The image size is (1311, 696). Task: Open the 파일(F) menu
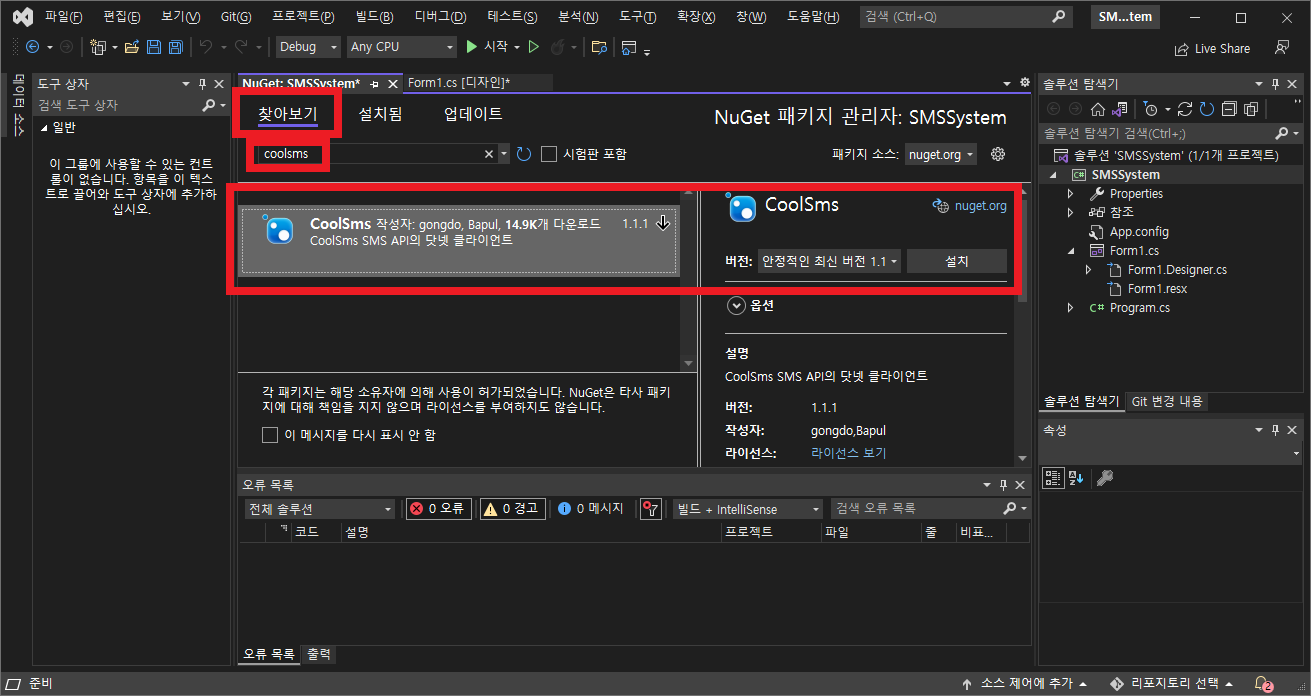click(64, 17)
